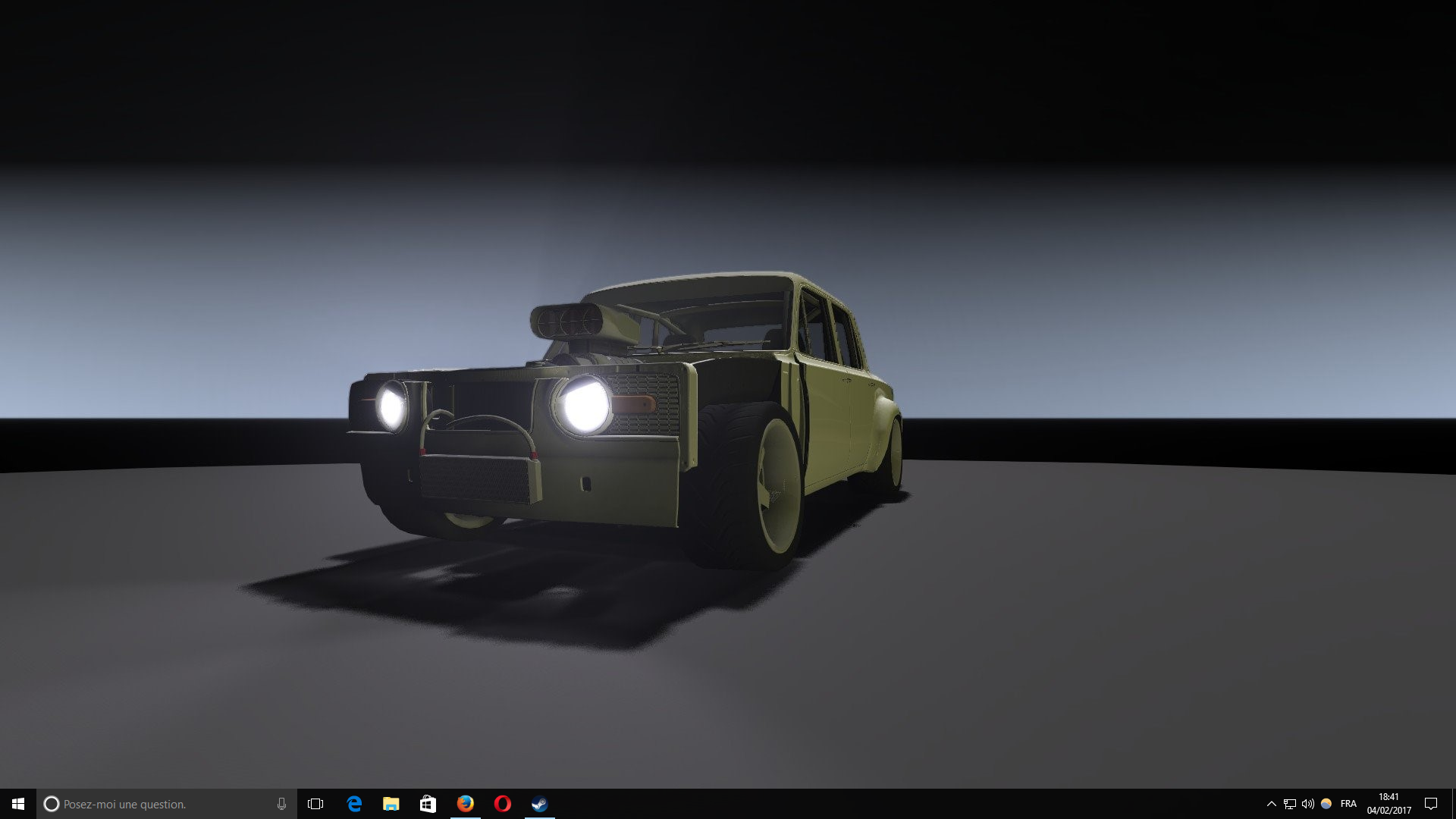Open the clock and calendar flyout
The width and height of the screenshot is (1456, 819).
(x=1389, y=804)
